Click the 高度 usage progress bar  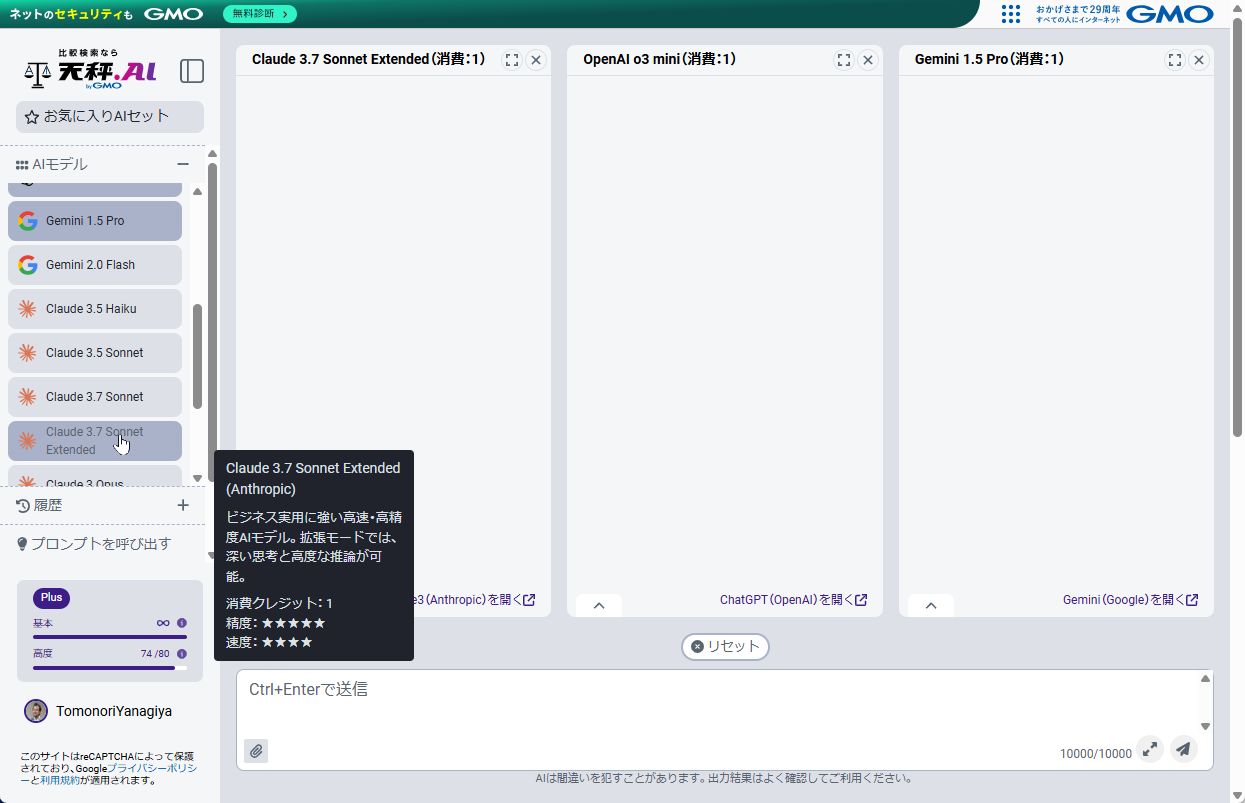click(110, 667)
